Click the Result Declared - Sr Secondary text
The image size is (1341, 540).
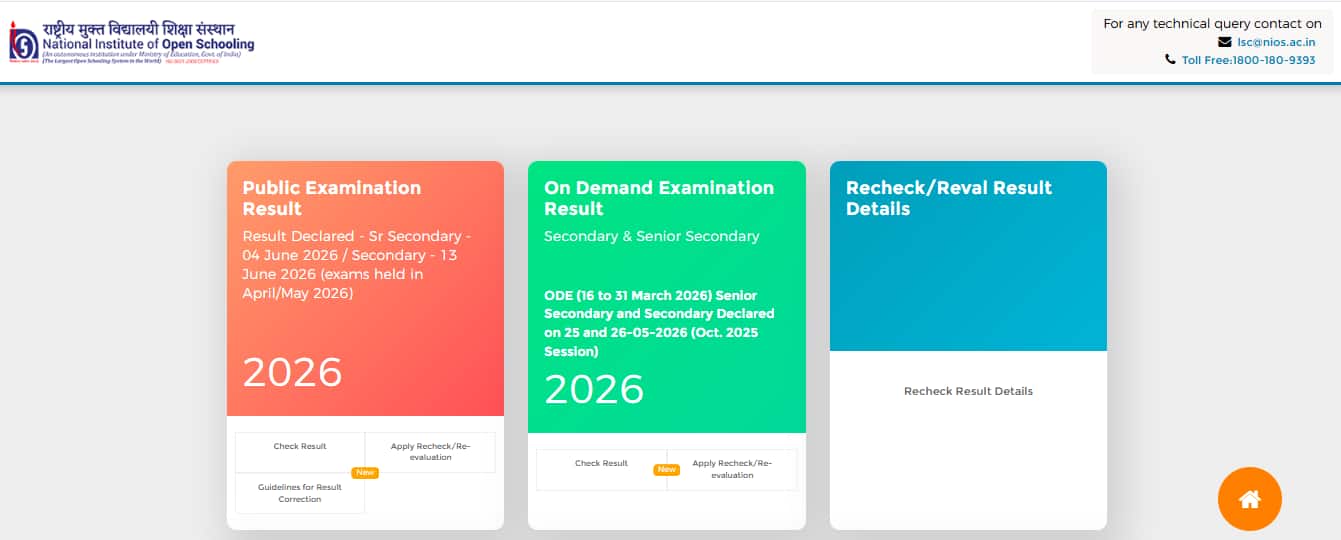357,265
